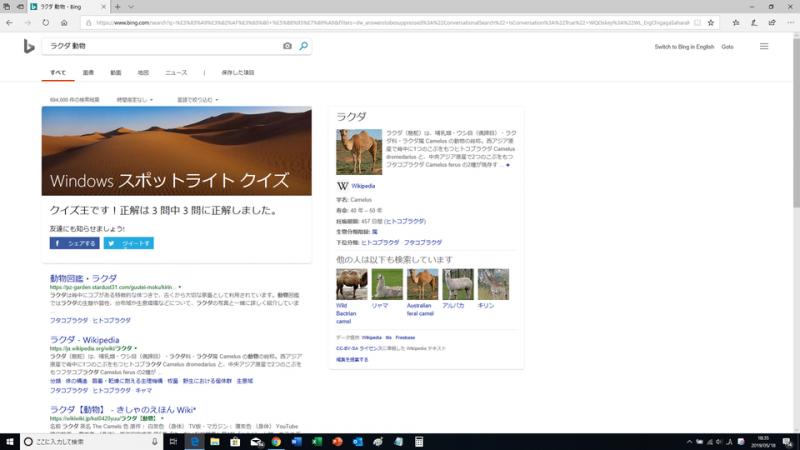Share this page icon
The height and width of the screenshot is (450, 800).
pyautogui.click(x=772, y=22)
